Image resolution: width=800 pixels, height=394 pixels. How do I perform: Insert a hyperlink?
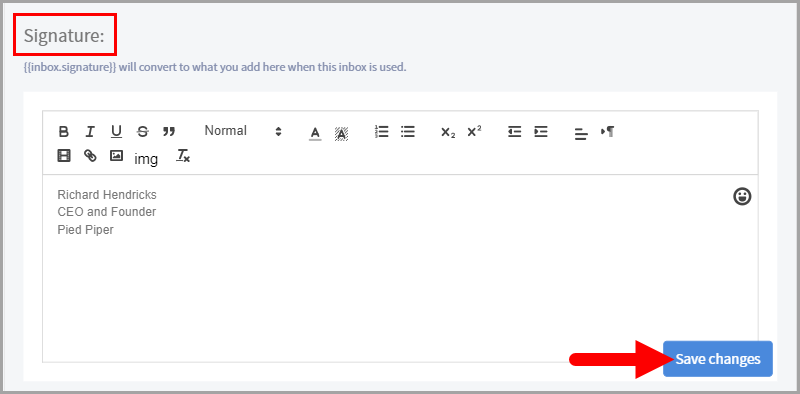(90, 156)
